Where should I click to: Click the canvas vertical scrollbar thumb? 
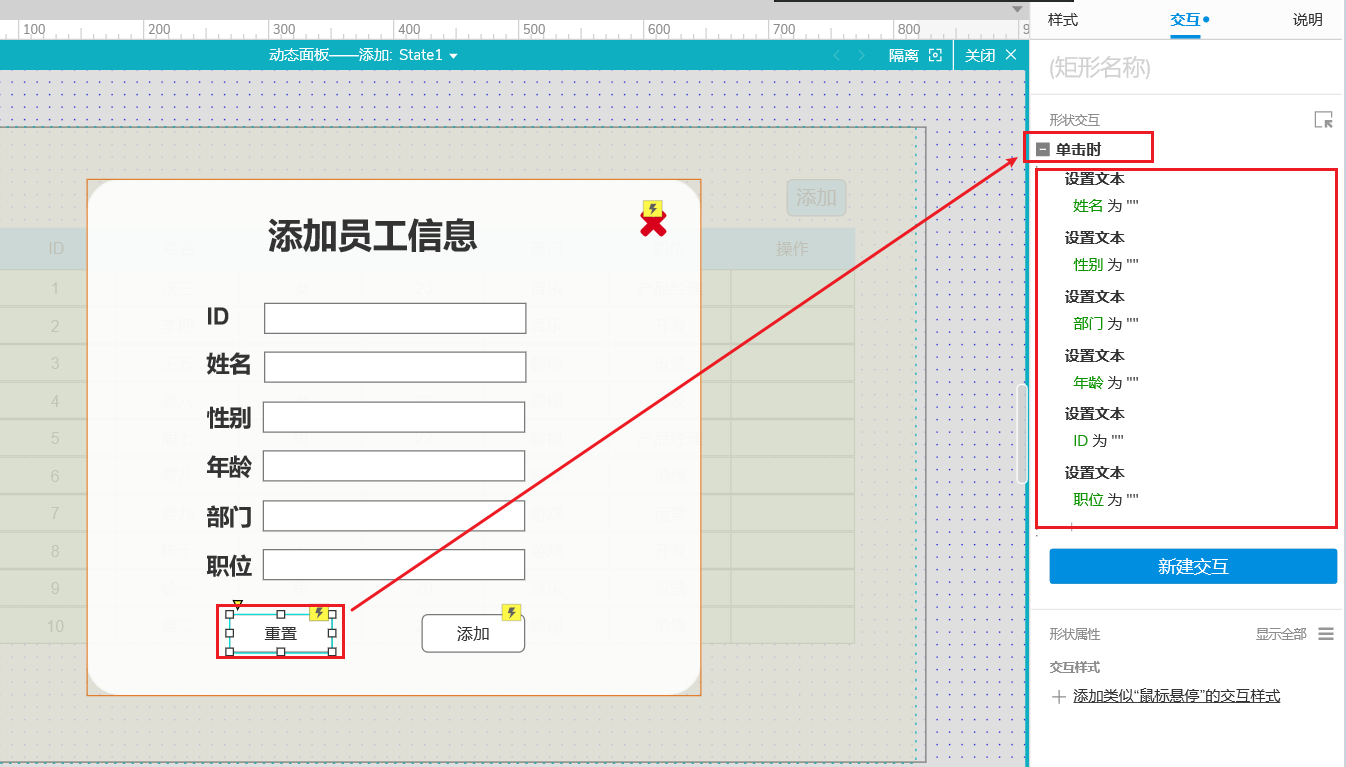click(1021, 433)
